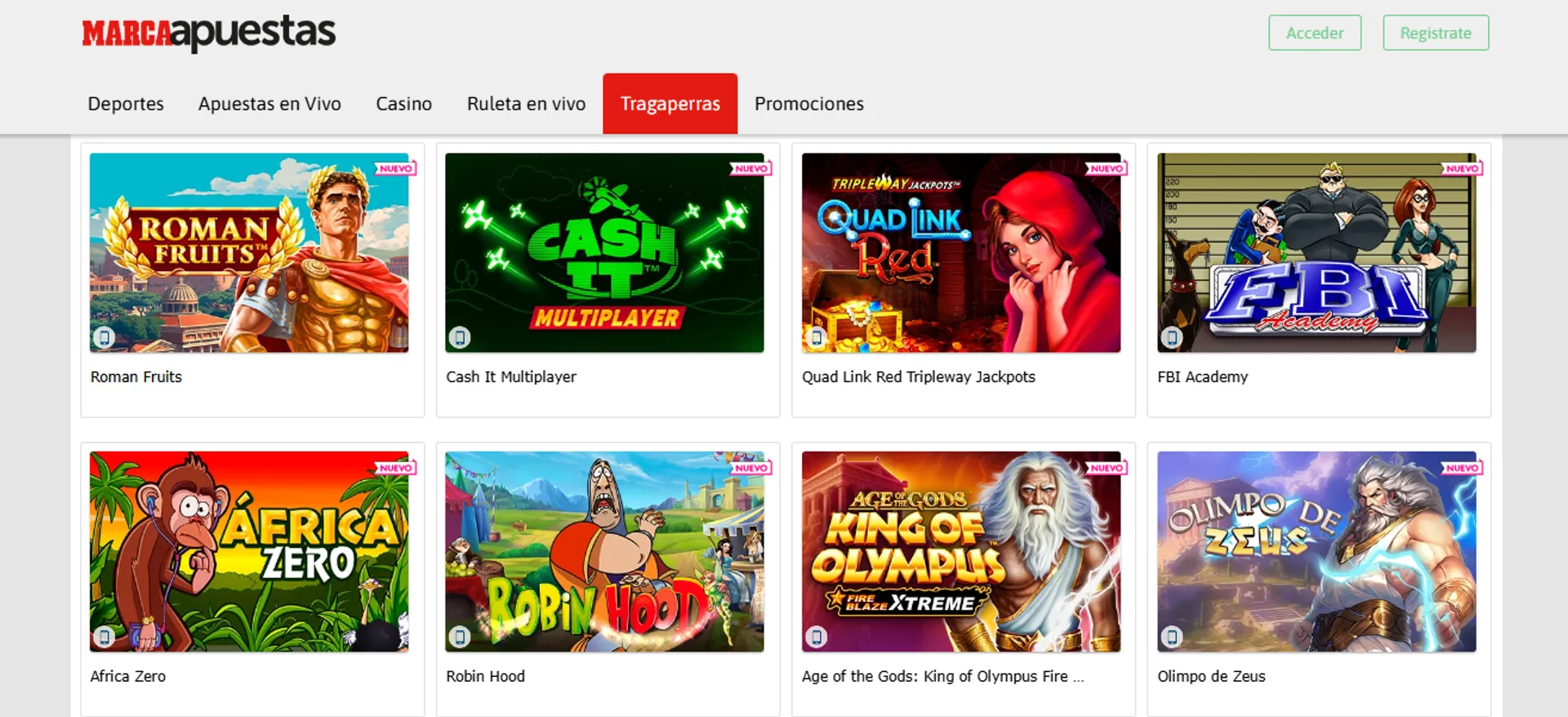Open Ruleta en vivo
Viewport: 1568px width, 717px height.
(x=526, y=104)
